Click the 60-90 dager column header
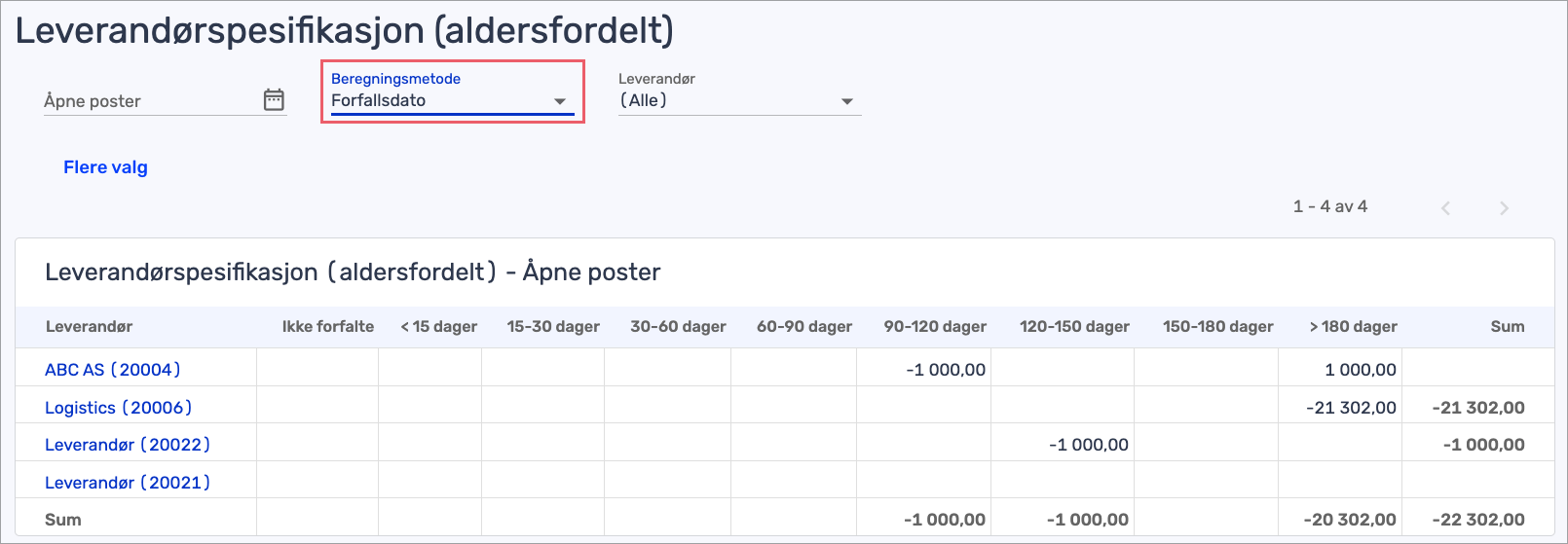The height and width of the screenshot is (544, 1568). pyautogui.click(x=804, y=327)
